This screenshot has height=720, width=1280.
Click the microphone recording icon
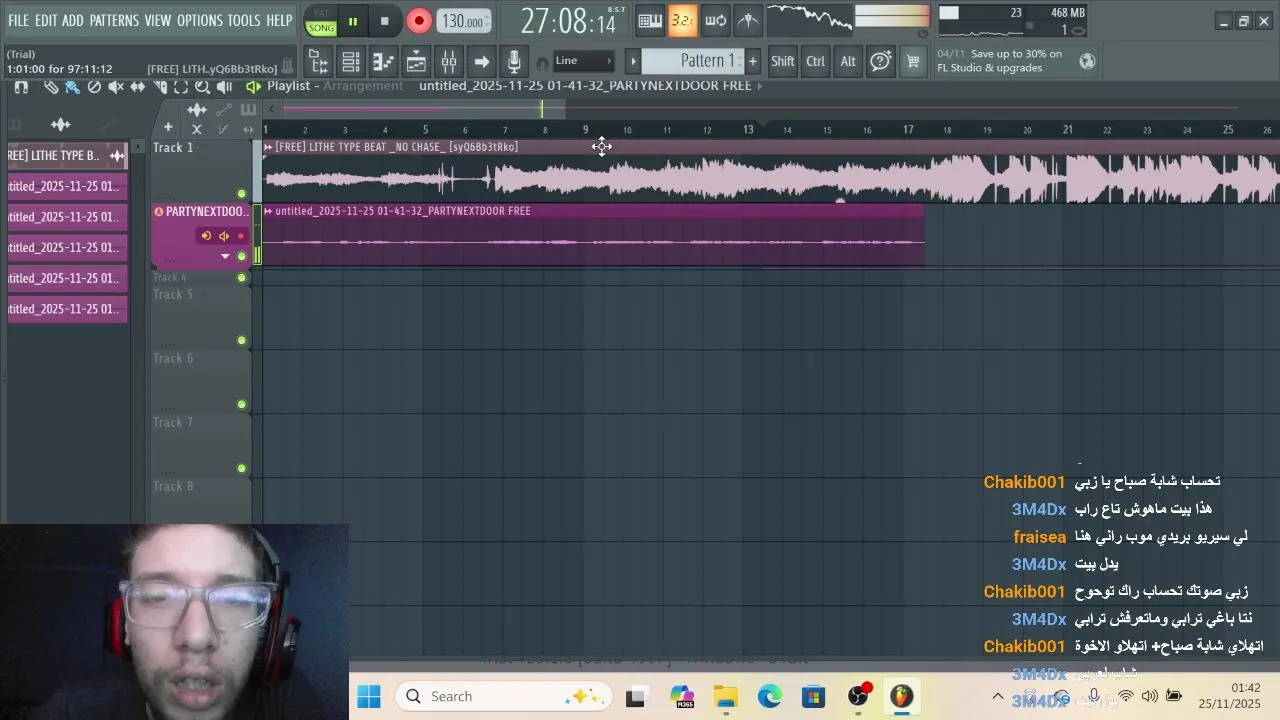514,62
